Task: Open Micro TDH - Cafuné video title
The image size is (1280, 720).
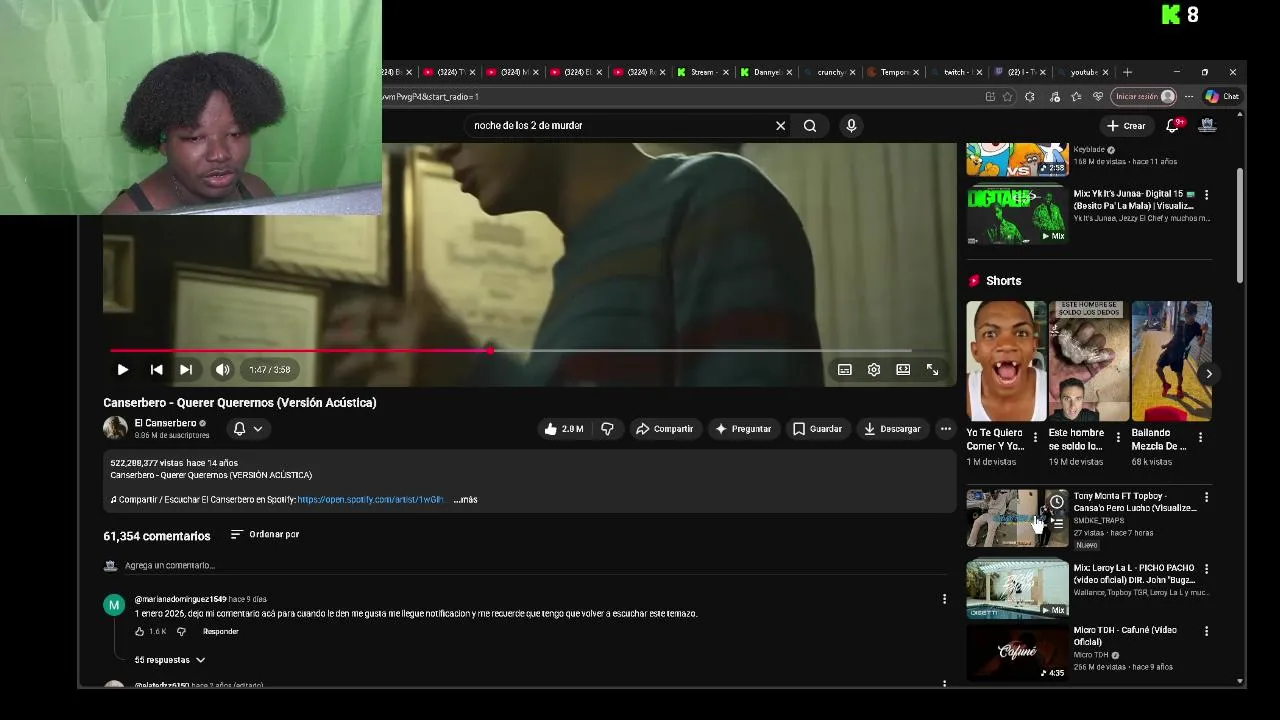Action: tap(1127, 636)
